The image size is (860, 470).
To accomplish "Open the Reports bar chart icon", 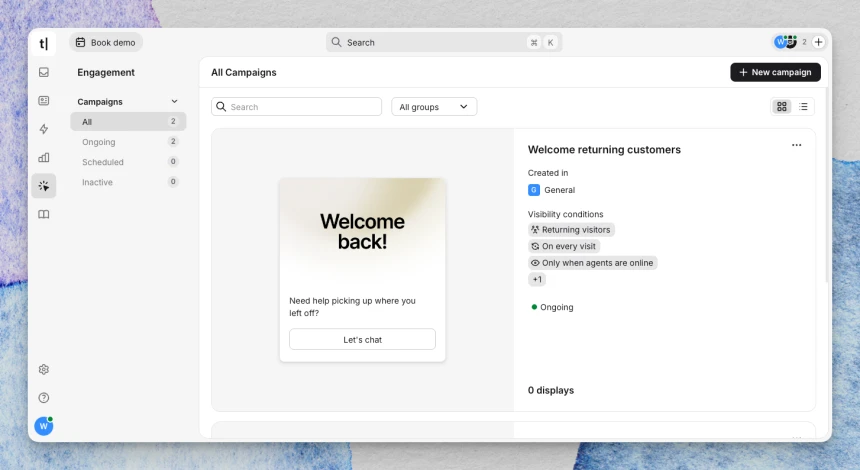I will 44,157.
